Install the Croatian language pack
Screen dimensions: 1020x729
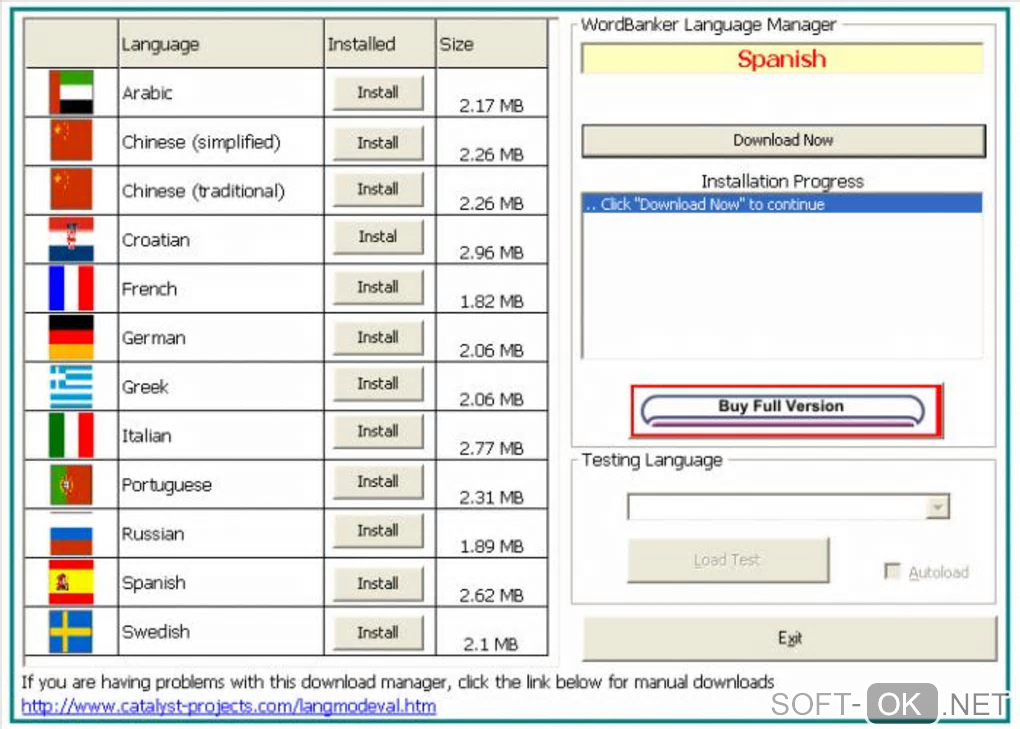coord(378,237)
